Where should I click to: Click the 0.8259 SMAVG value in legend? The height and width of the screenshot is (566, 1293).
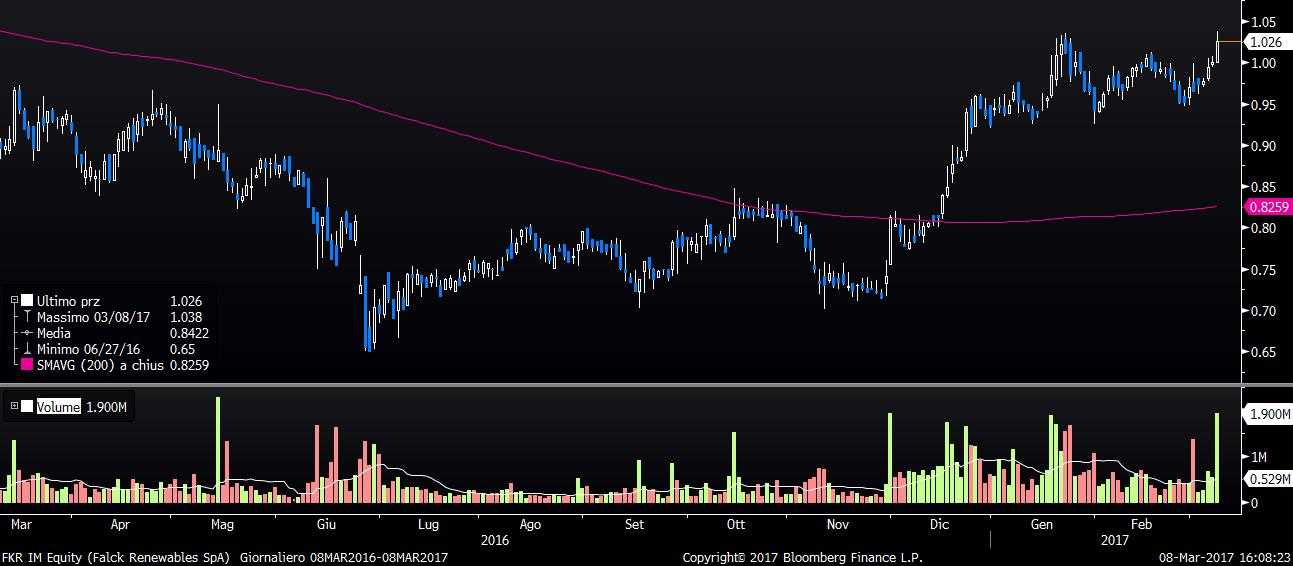pos(190,366)
